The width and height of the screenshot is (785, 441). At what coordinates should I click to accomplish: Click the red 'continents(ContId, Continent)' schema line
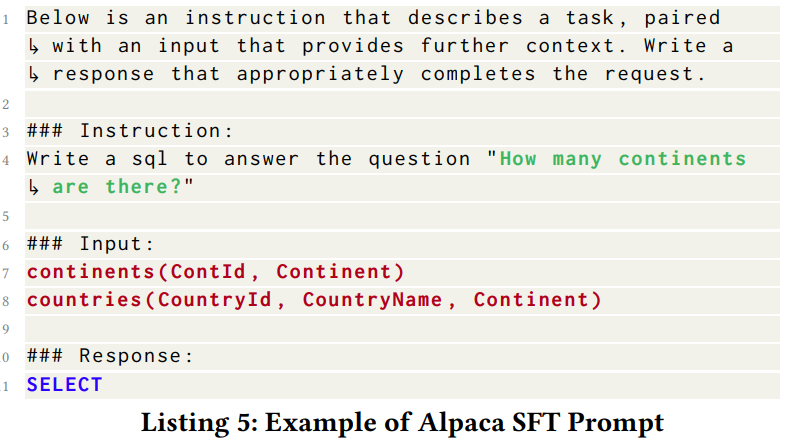coord(215,272)
